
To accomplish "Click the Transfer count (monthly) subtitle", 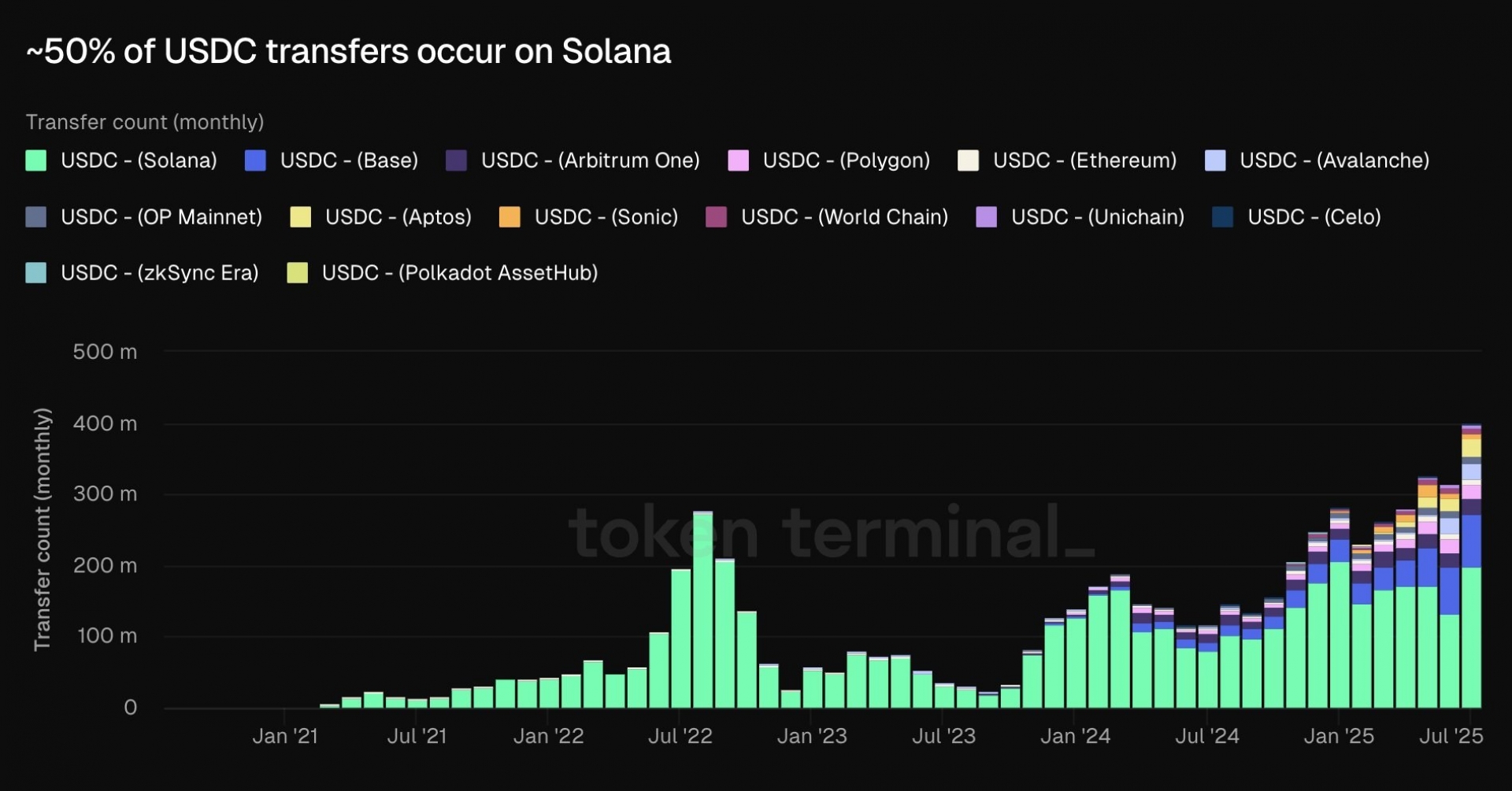I will pyautogui.click(x=145, y=123).
